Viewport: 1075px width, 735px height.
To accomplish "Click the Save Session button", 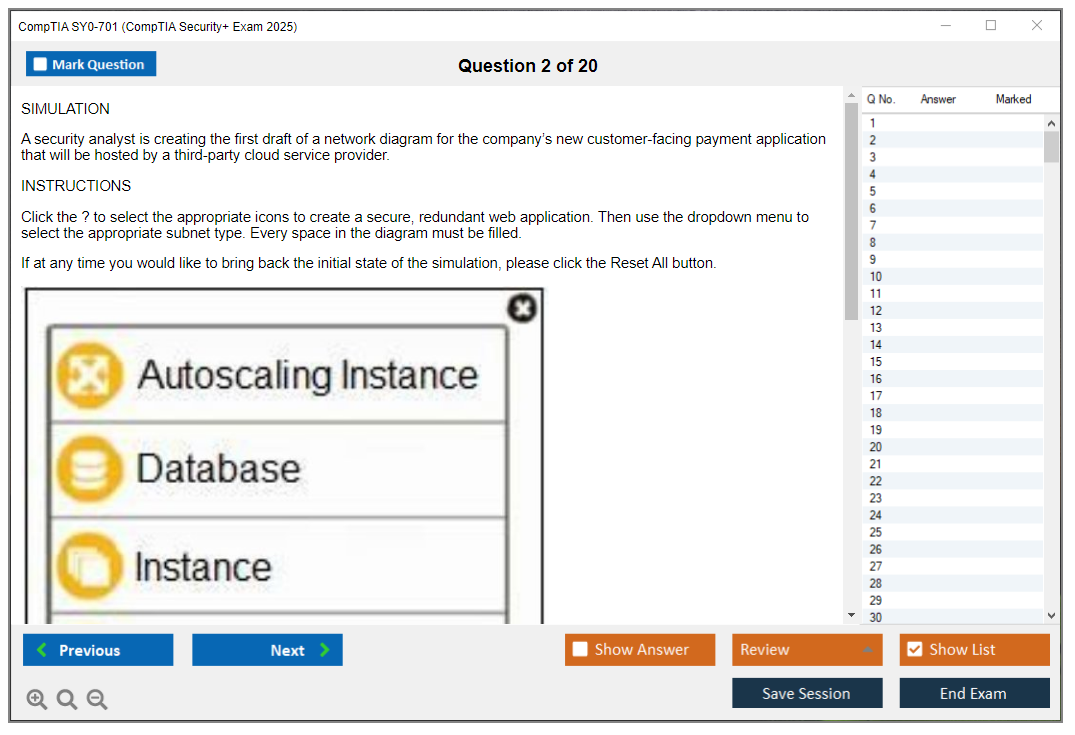I will click(x=806, y=693).
